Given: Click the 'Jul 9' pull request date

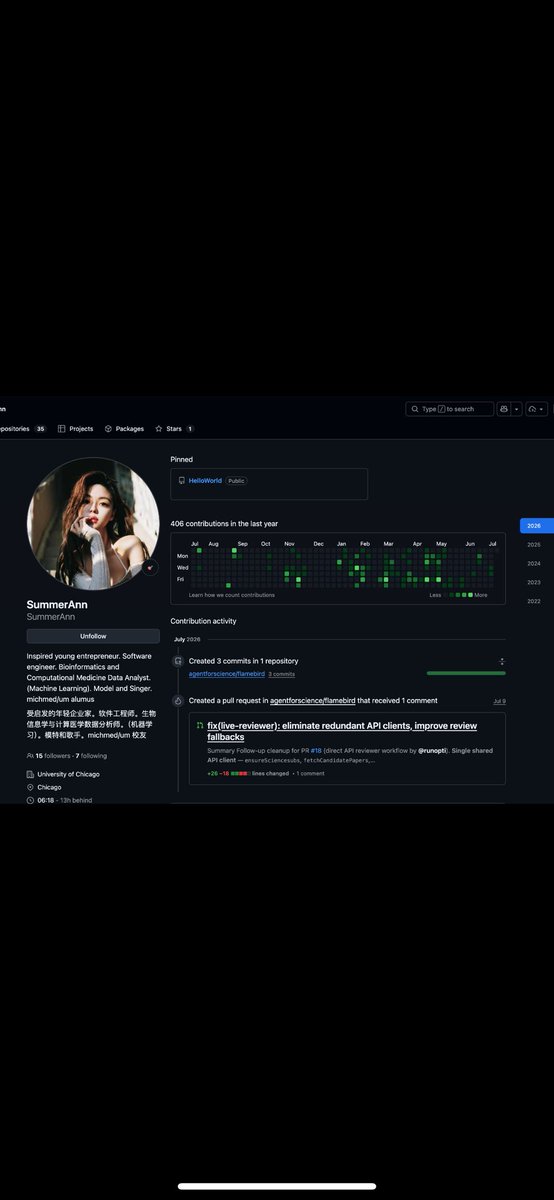Looking at the screenshot, I should point(499,701).
